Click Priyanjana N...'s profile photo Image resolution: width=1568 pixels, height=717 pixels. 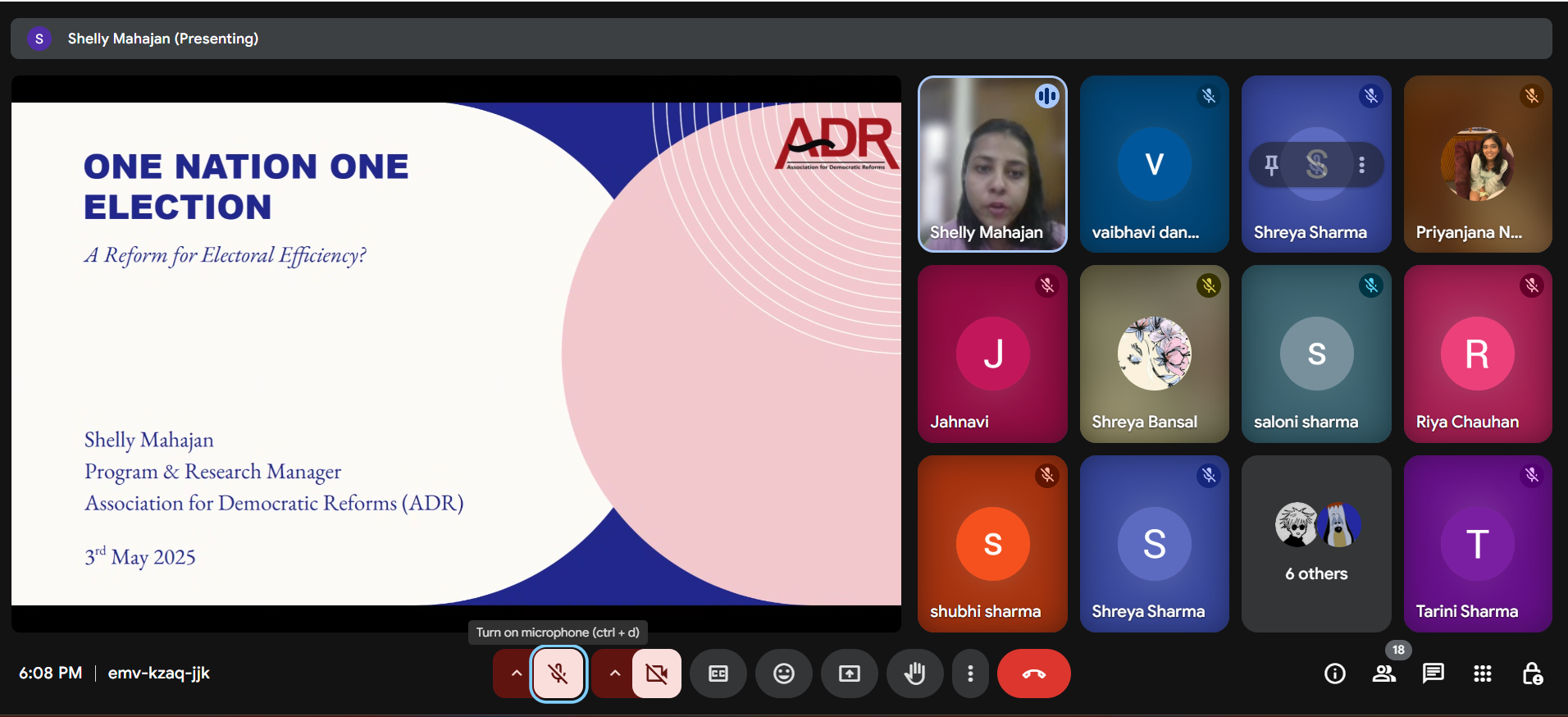[1478, 164]
